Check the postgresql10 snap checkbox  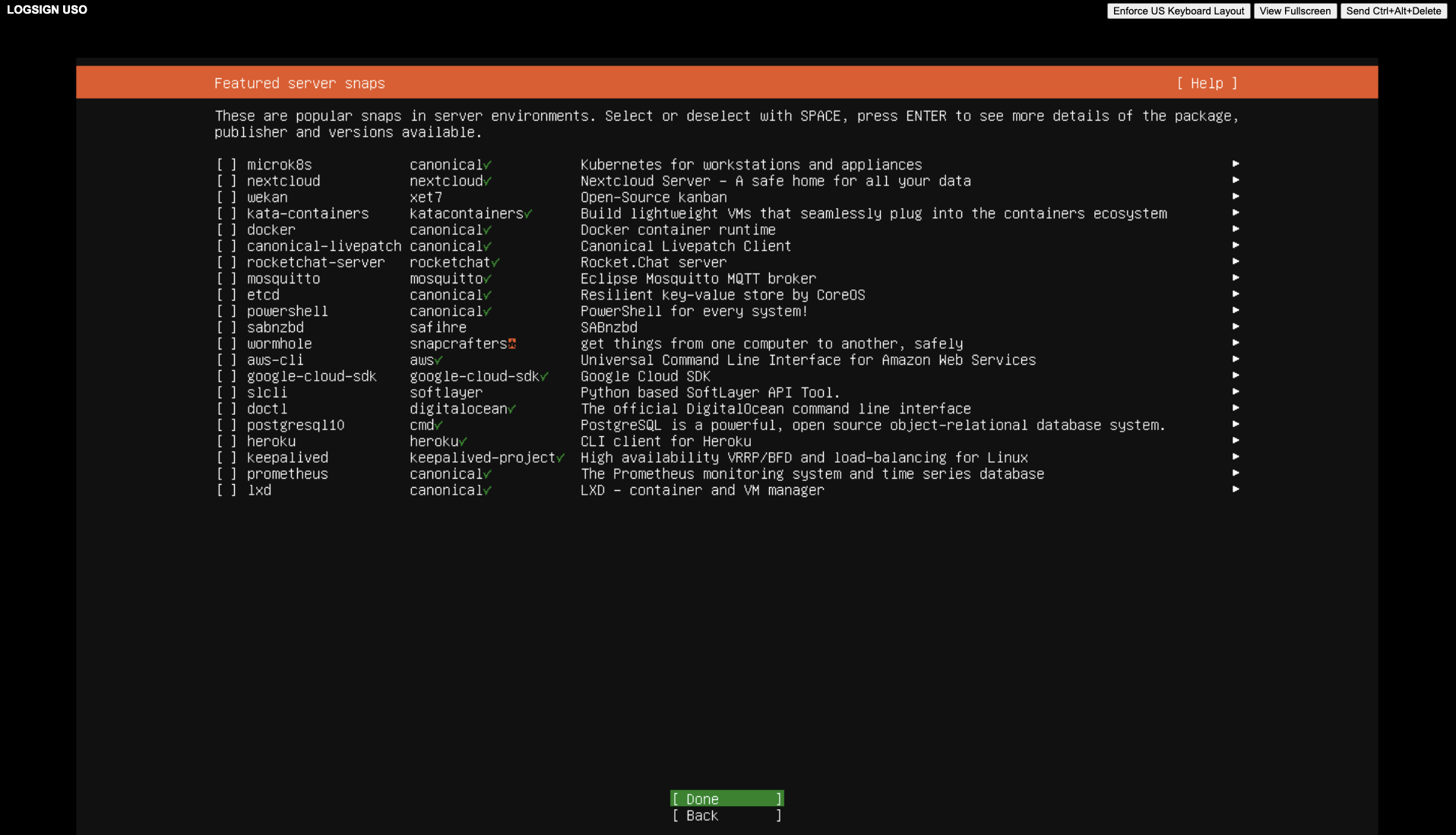click(226, 425)
